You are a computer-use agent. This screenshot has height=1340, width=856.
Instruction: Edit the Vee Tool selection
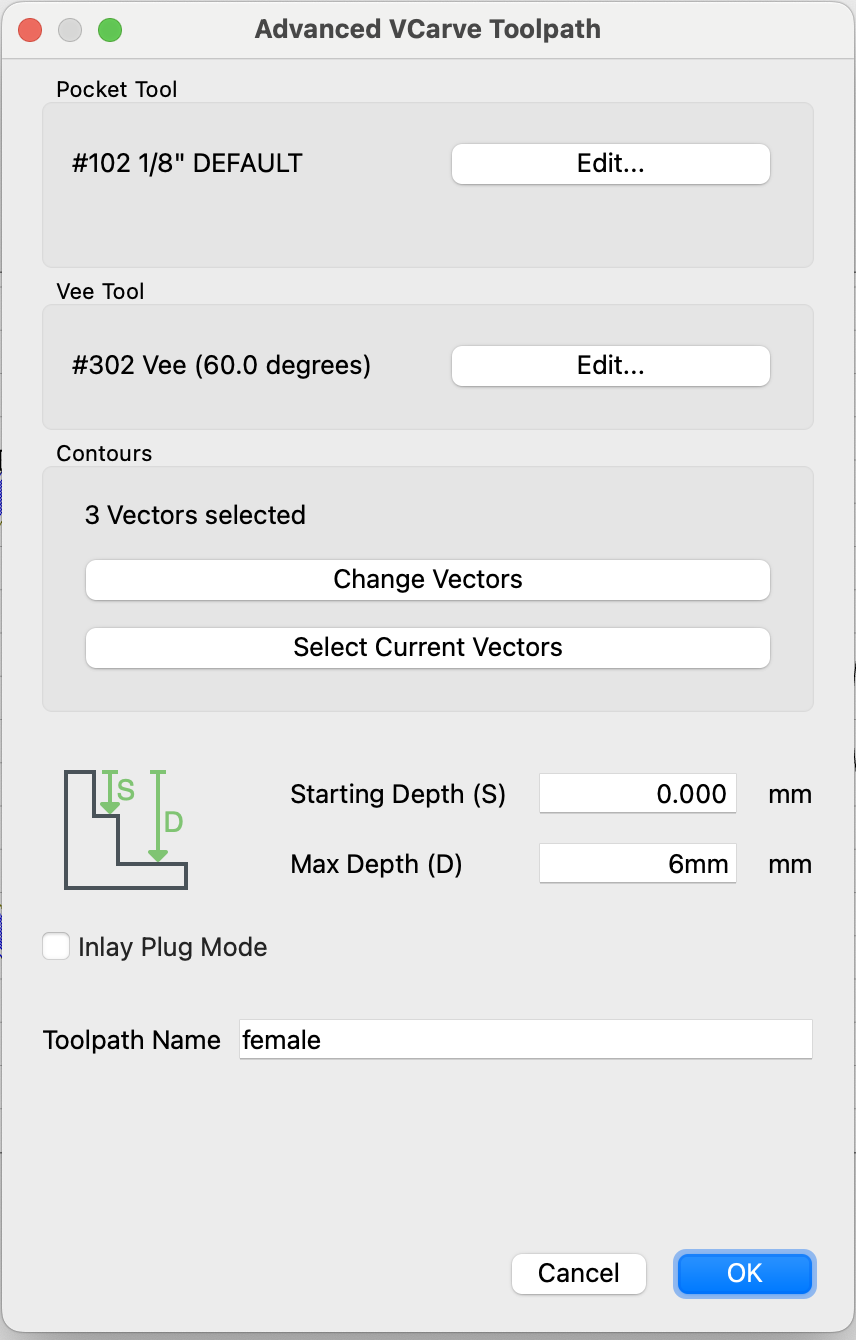click(x=610, y=366)
